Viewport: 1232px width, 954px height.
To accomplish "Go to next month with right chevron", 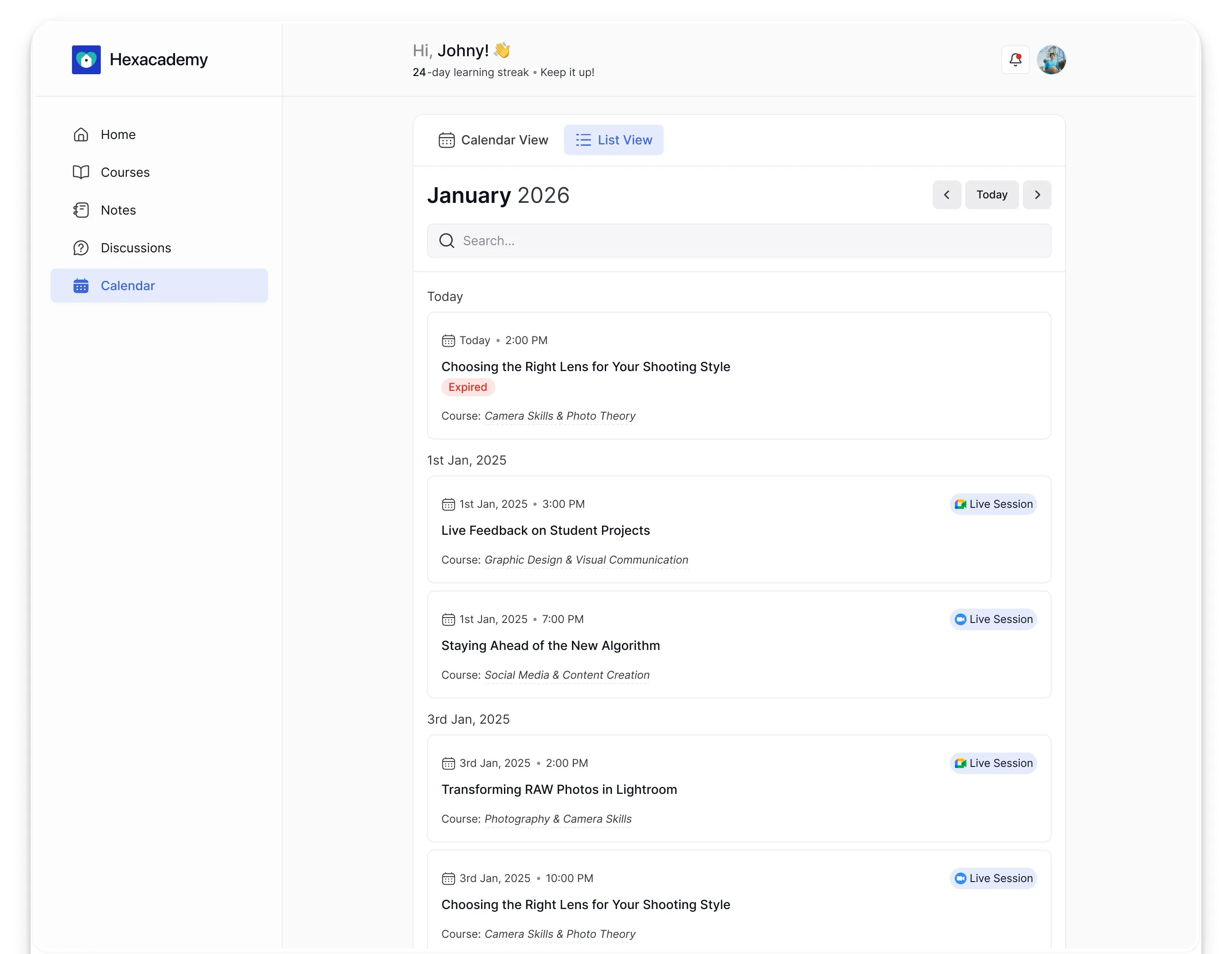I will 1037,195.
